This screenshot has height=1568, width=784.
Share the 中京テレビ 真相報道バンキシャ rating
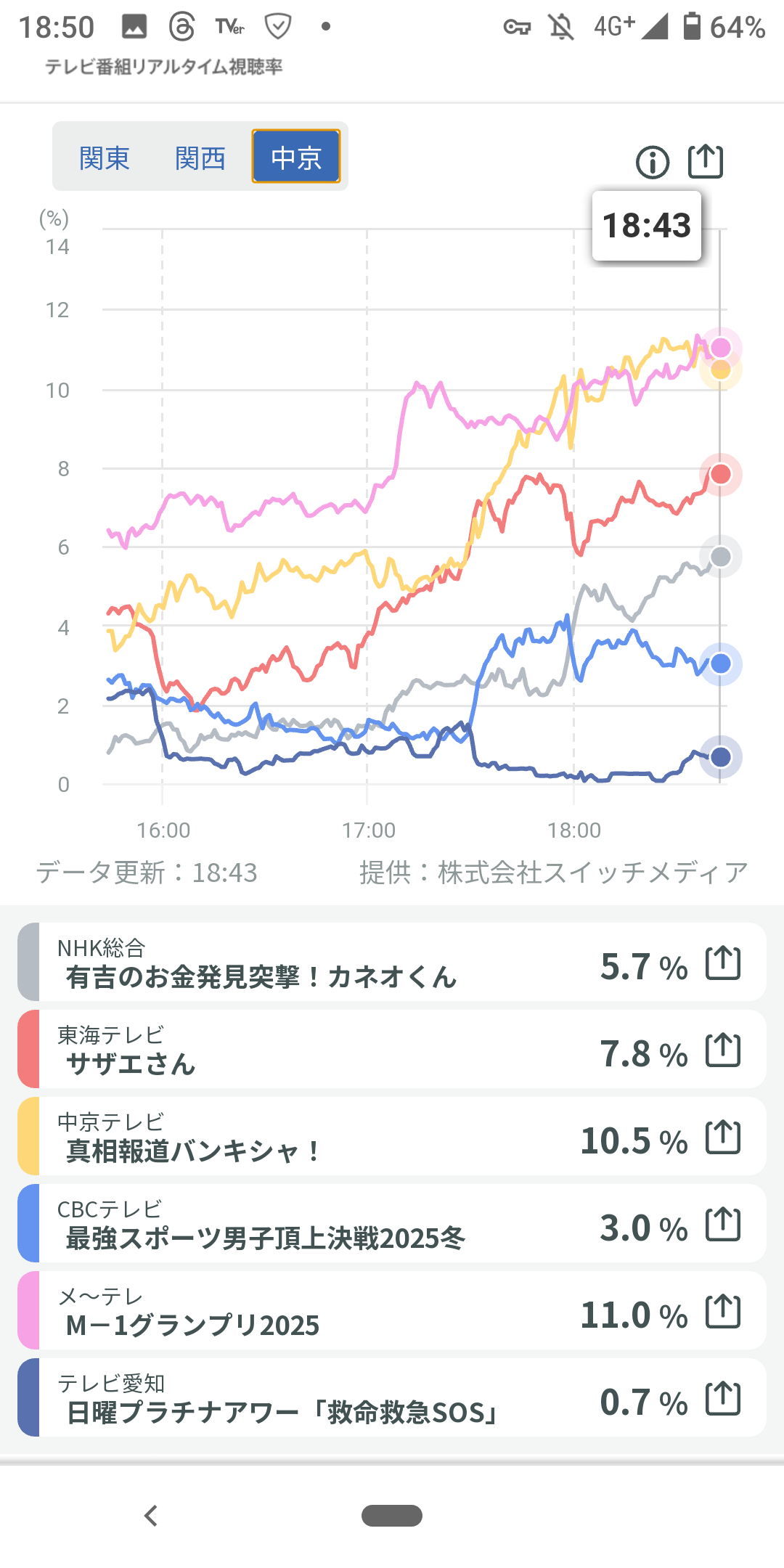[723, 1138]
